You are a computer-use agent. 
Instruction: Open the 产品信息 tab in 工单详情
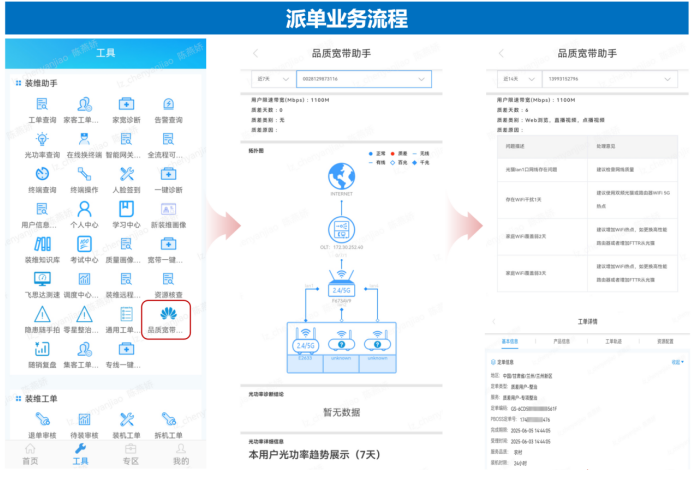point(563,341)
